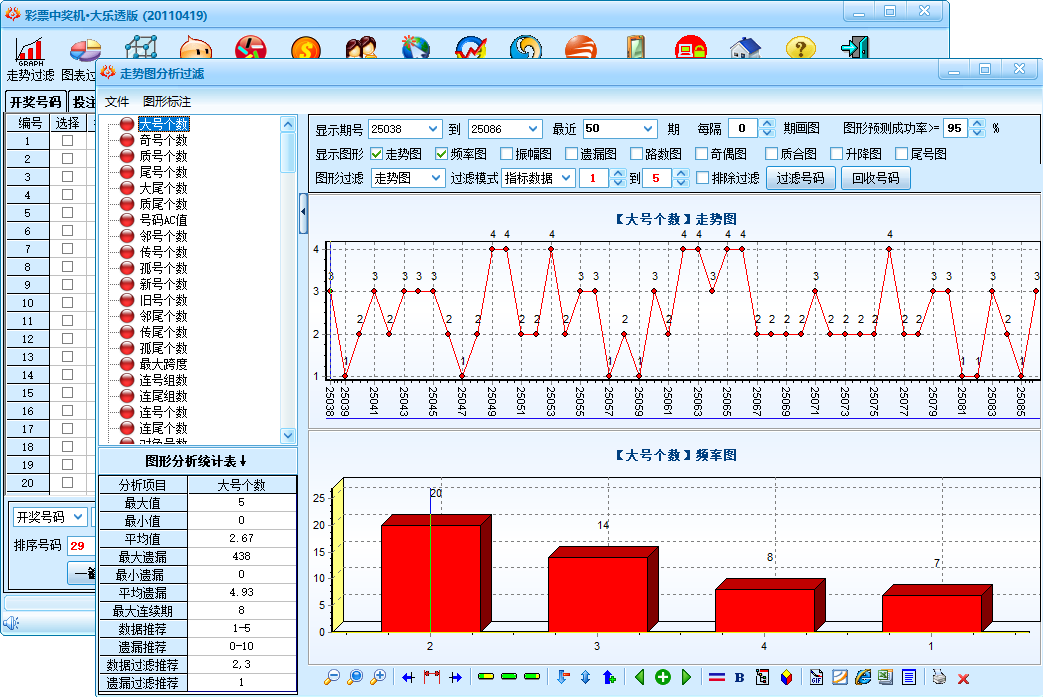This screenshot has width=1043, height=697.
Task: Click the printer icon in chart toolbar
Action: coord(940,677)
